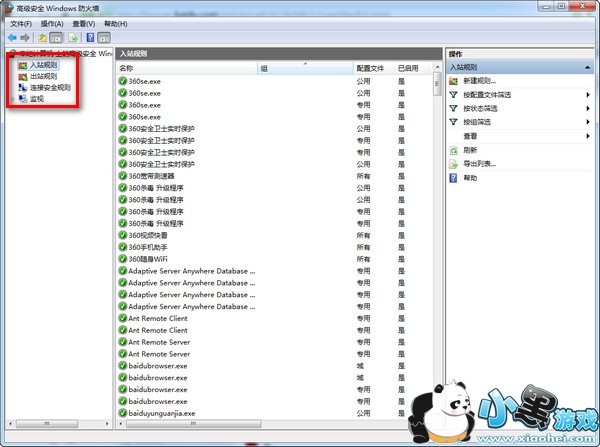Expand the 按配置文件筛选 submenu arrow

coord(588,95)
